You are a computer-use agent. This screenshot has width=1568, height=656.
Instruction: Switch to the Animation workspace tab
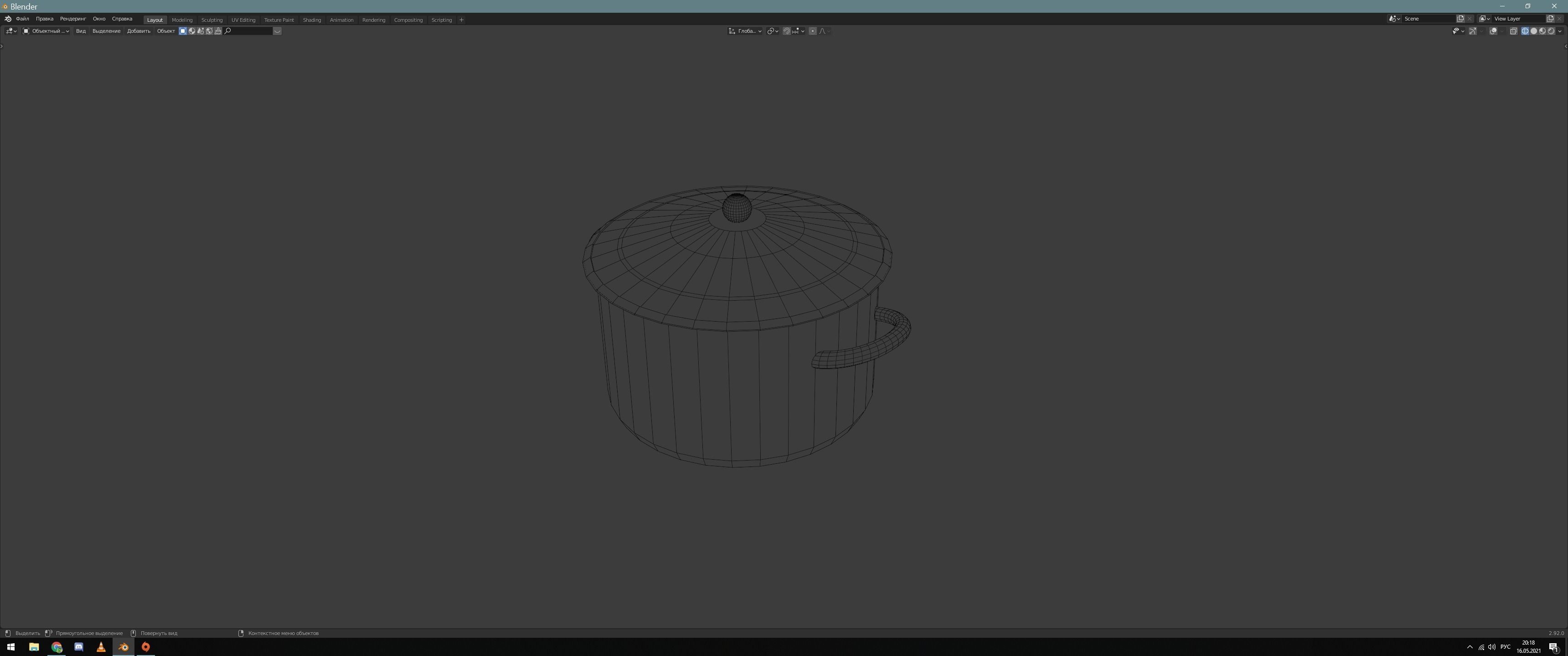(341, 20)
